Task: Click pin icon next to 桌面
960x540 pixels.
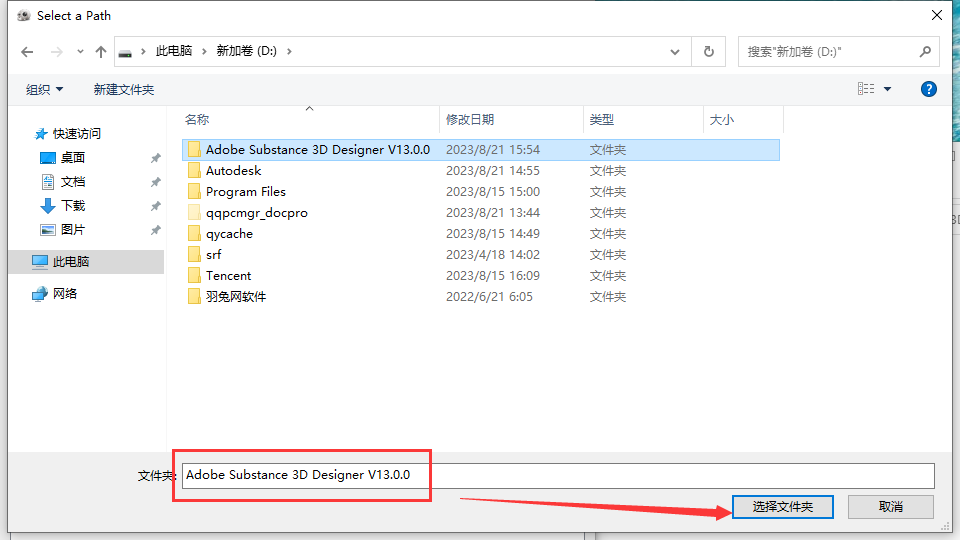Action: (x=156, y=158)
